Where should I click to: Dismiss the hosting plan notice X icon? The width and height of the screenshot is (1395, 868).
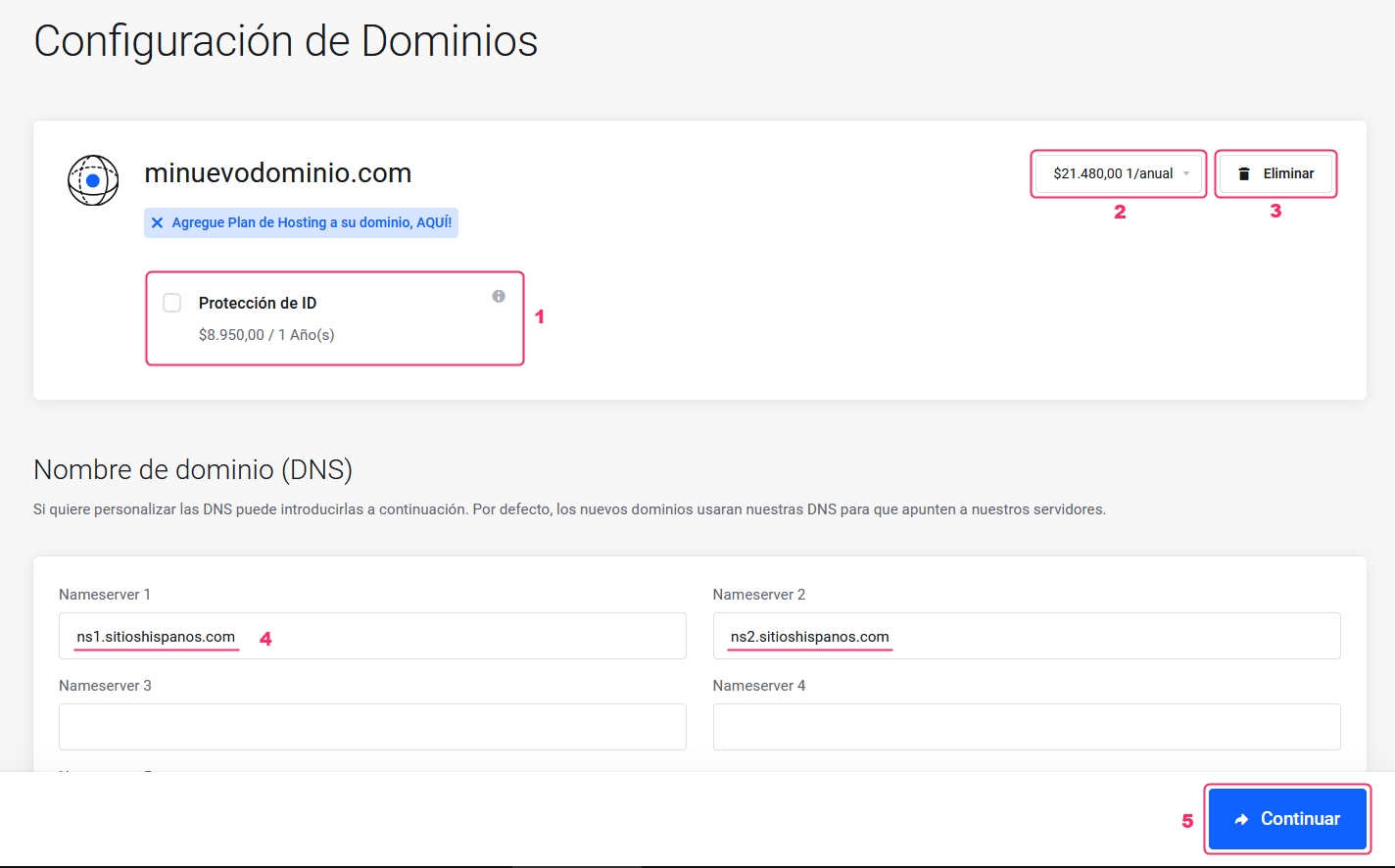(158, 223)
